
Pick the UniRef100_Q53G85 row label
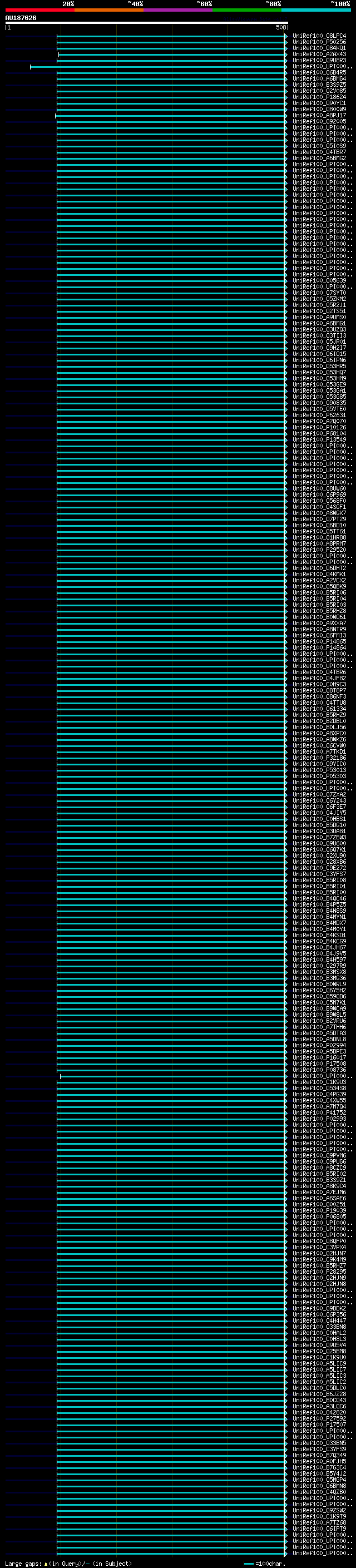click(319, 397)
